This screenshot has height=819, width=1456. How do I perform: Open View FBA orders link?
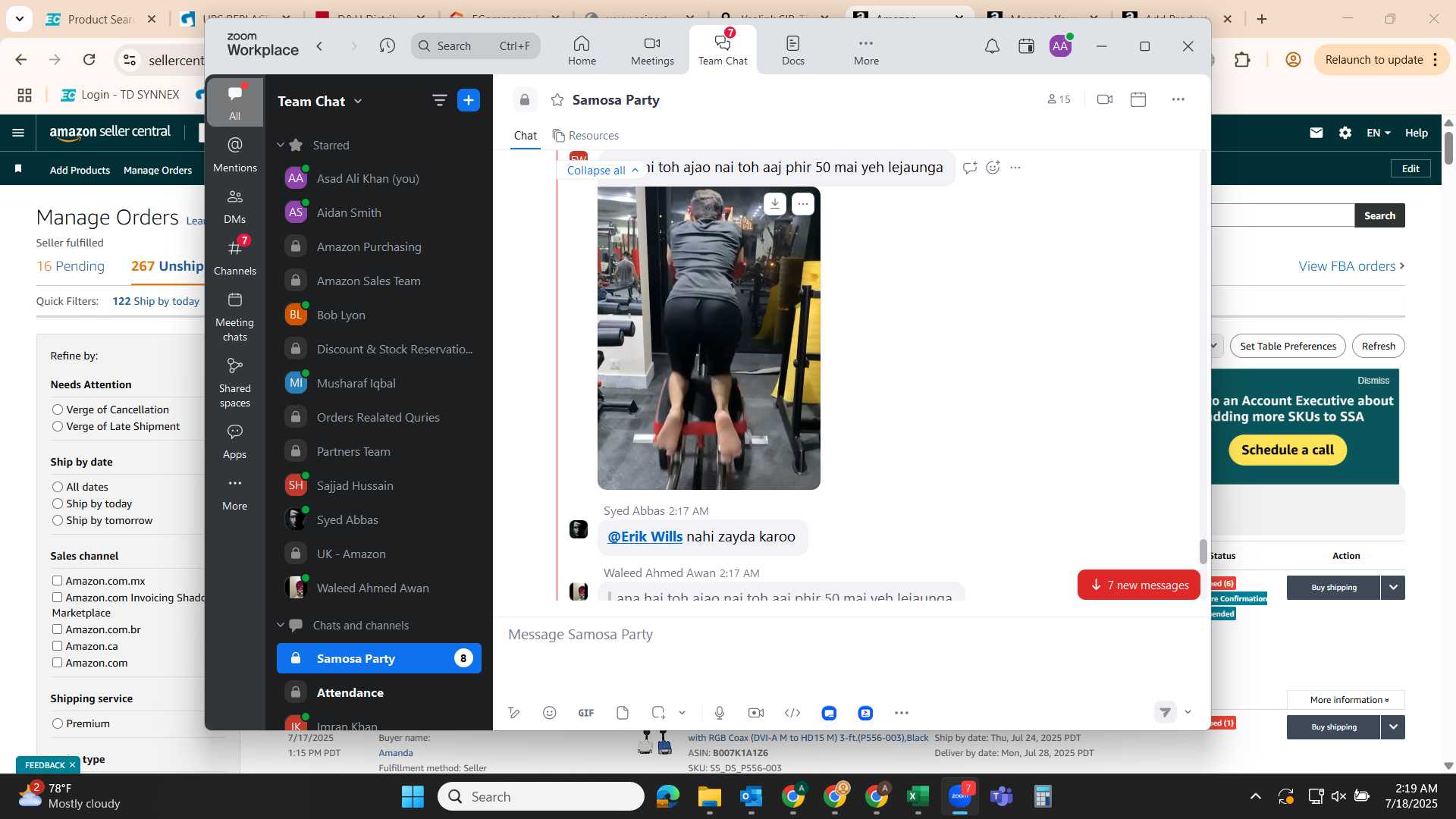click(x=1351, y=266)
